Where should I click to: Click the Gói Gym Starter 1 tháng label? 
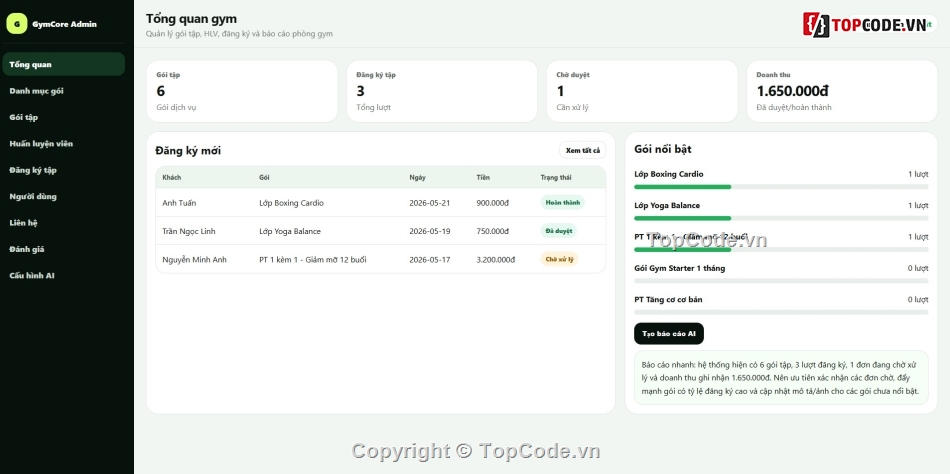[x=679, y=268]
